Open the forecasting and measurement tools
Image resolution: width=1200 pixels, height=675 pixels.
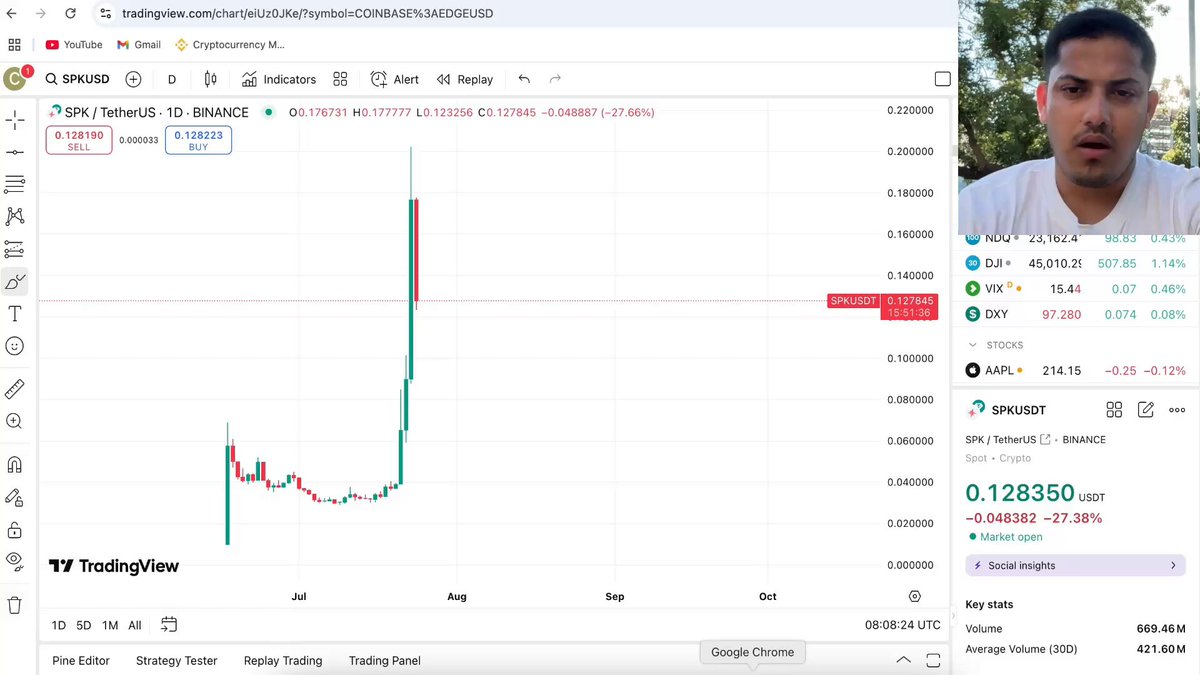(x=15, y=249)
